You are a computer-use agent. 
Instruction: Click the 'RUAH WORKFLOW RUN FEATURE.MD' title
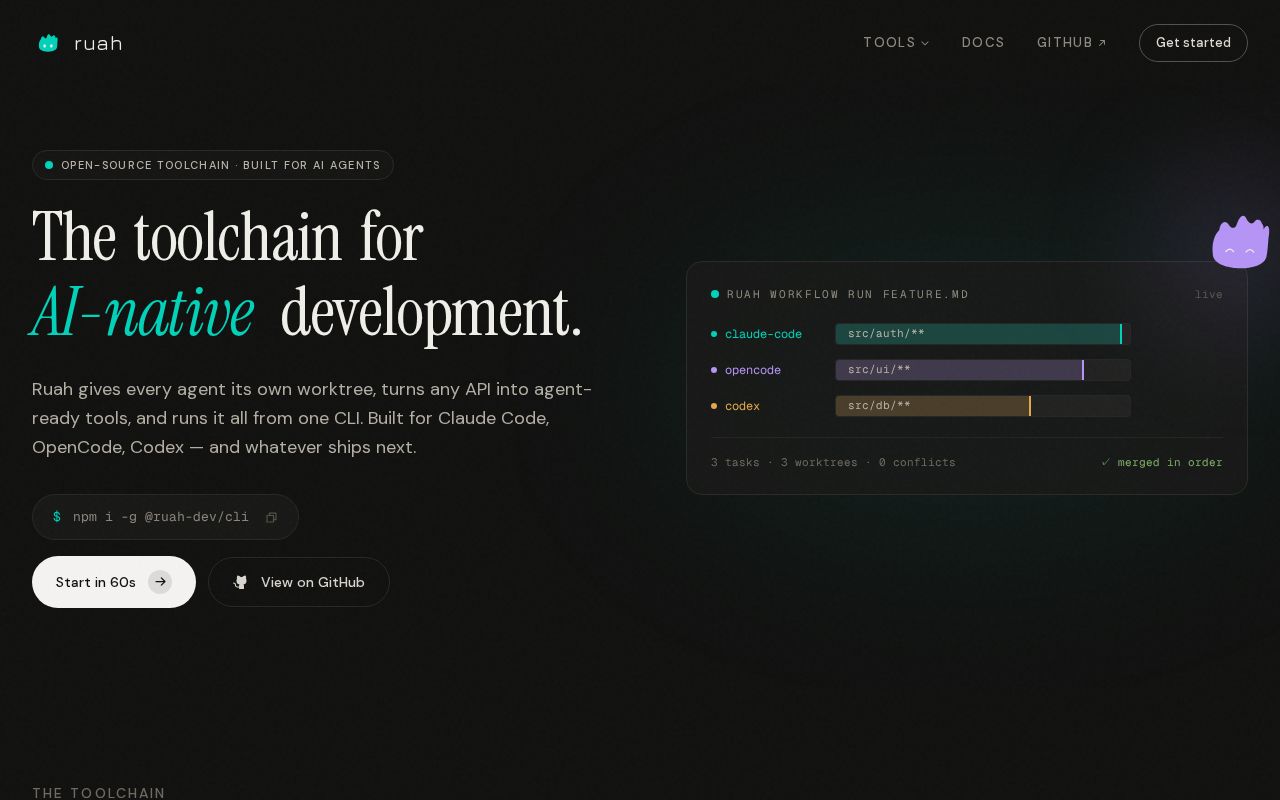[848, 294]
